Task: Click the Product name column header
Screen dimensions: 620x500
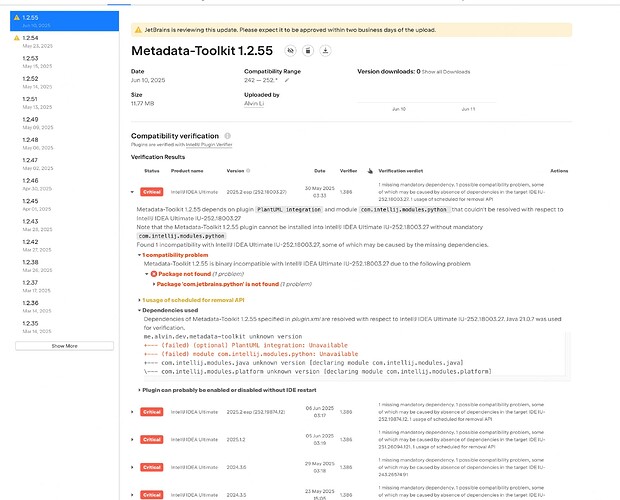Action: coord(187,171)
